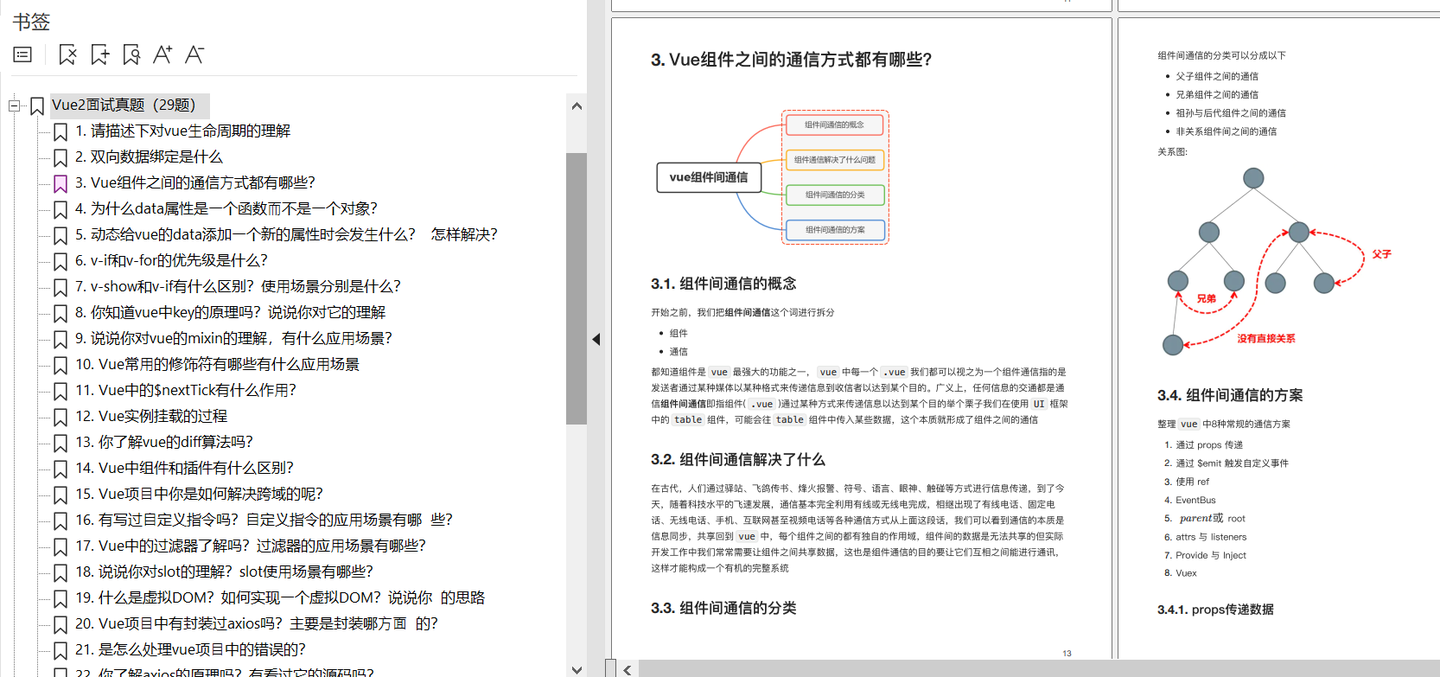The height and width of the screenshot is (677, 1440).
Task: Click the find bookmark icon
Action: [x=131, y=55]
